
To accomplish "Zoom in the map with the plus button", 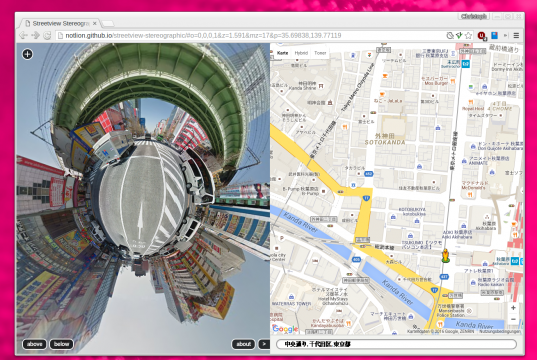I will pos(513,308).
